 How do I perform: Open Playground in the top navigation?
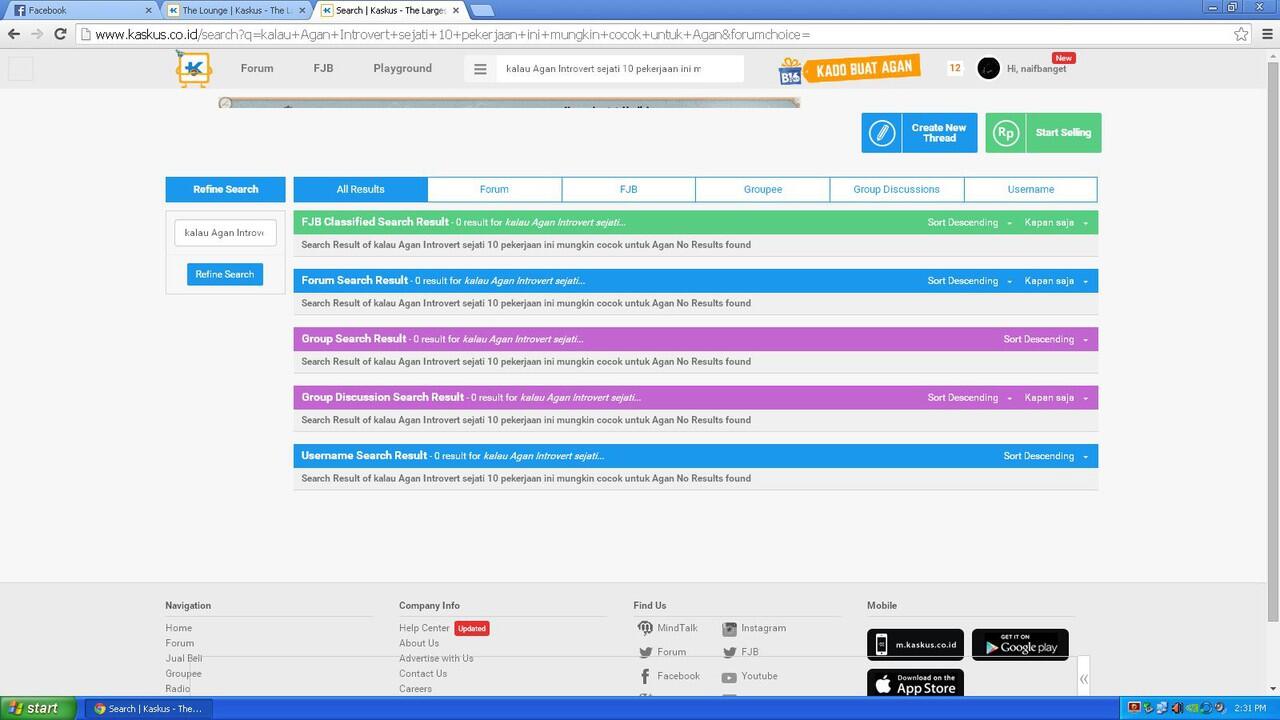coord(403,68)
